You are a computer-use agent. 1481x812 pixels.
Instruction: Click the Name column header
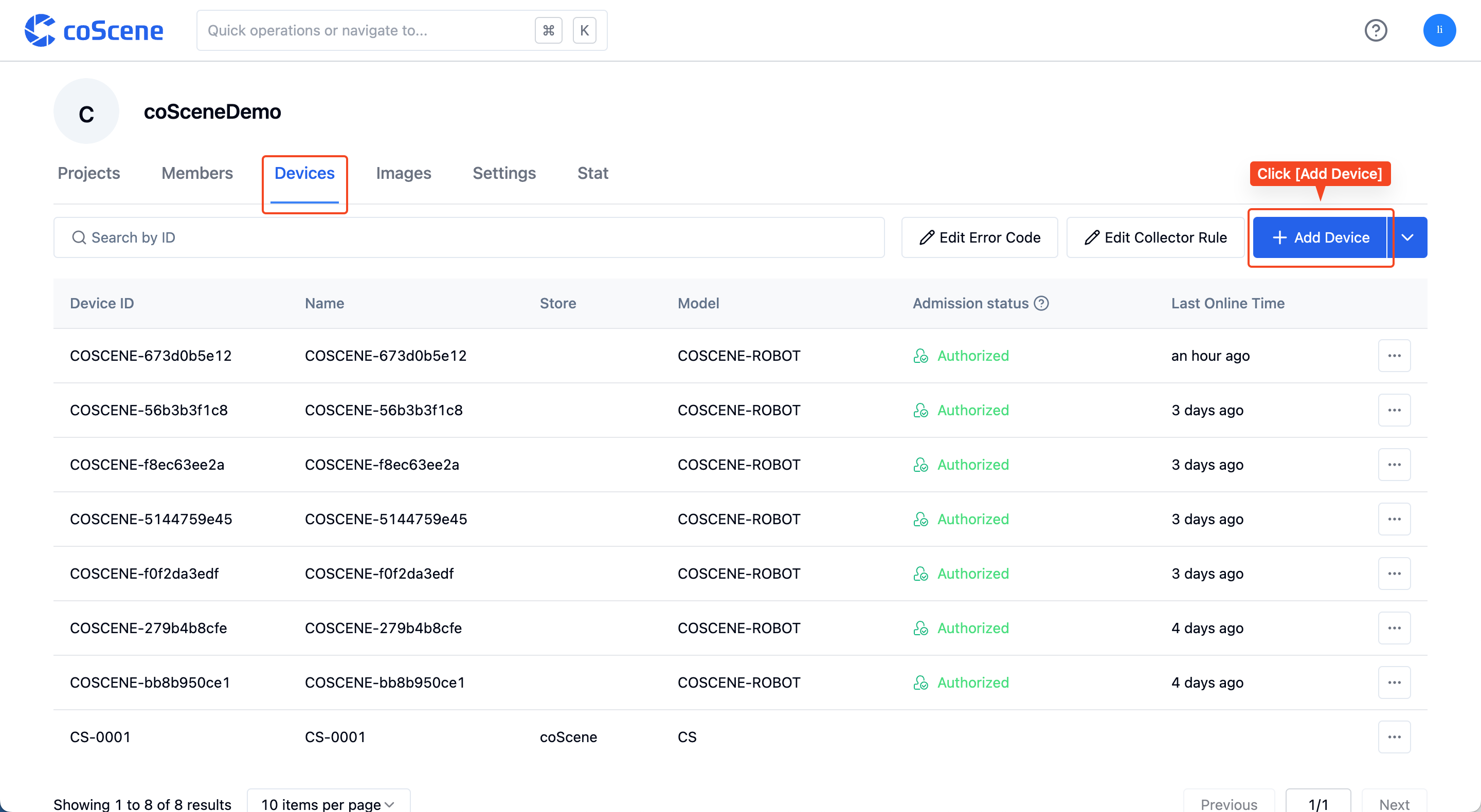324,303
